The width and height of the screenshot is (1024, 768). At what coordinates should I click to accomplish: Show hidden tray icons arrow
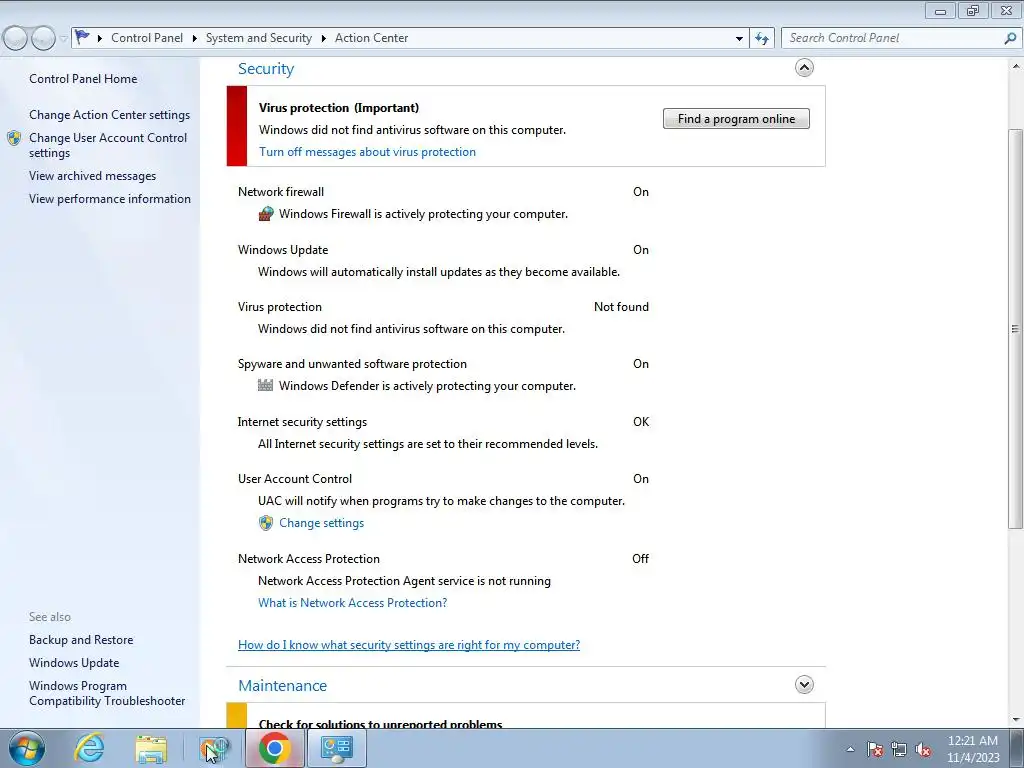850,749
